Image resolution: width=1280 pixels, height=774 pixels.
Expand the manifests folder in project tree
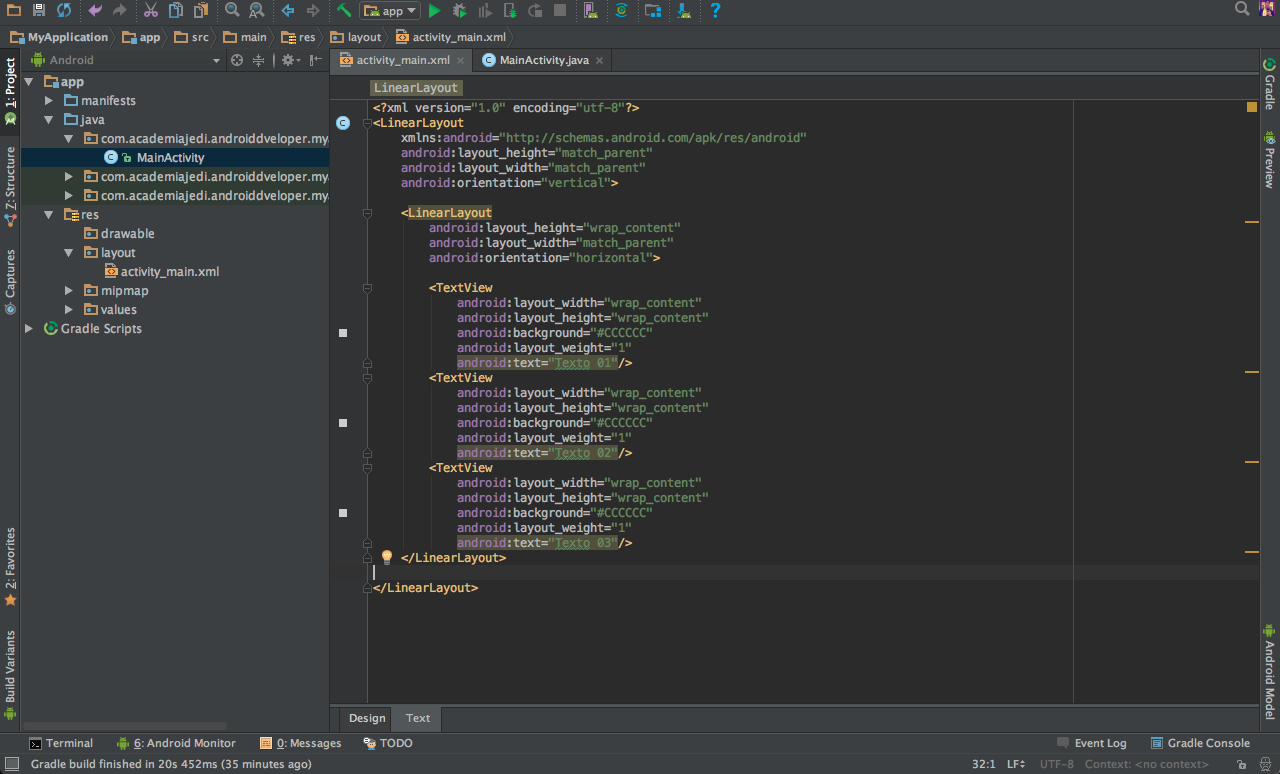(x=48, y=101)
